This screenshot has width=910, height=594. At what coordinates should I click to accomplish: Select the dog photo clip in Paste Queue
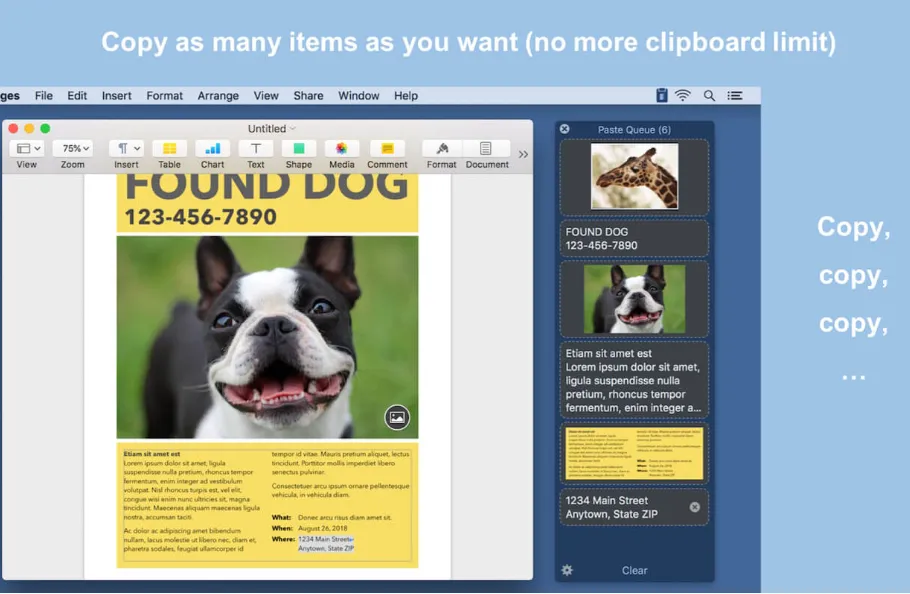[x=634, y=299]
